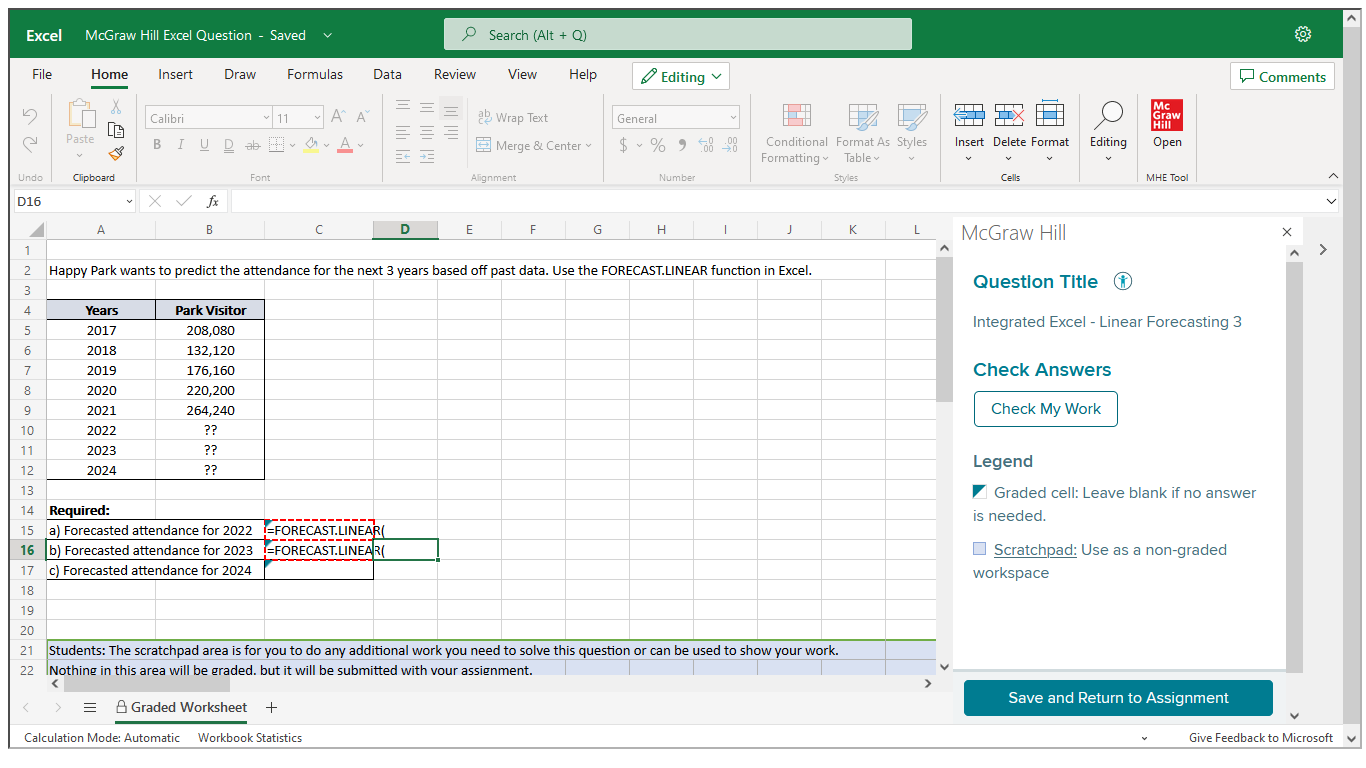Open the font color picker arrow
Viewport: 1366px width, 768px height.
361,146
